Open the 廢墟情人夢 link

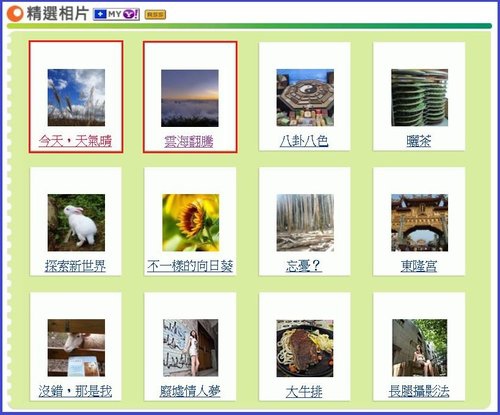tap(190, 391)
